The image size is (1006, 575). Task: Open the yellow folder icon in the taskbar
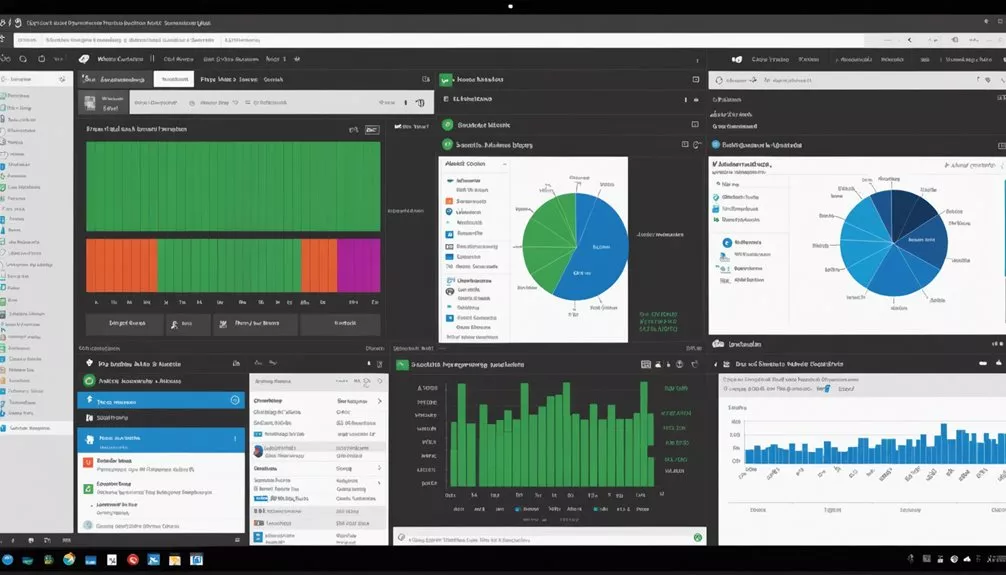pyautogui.click(x=174, y=560)
